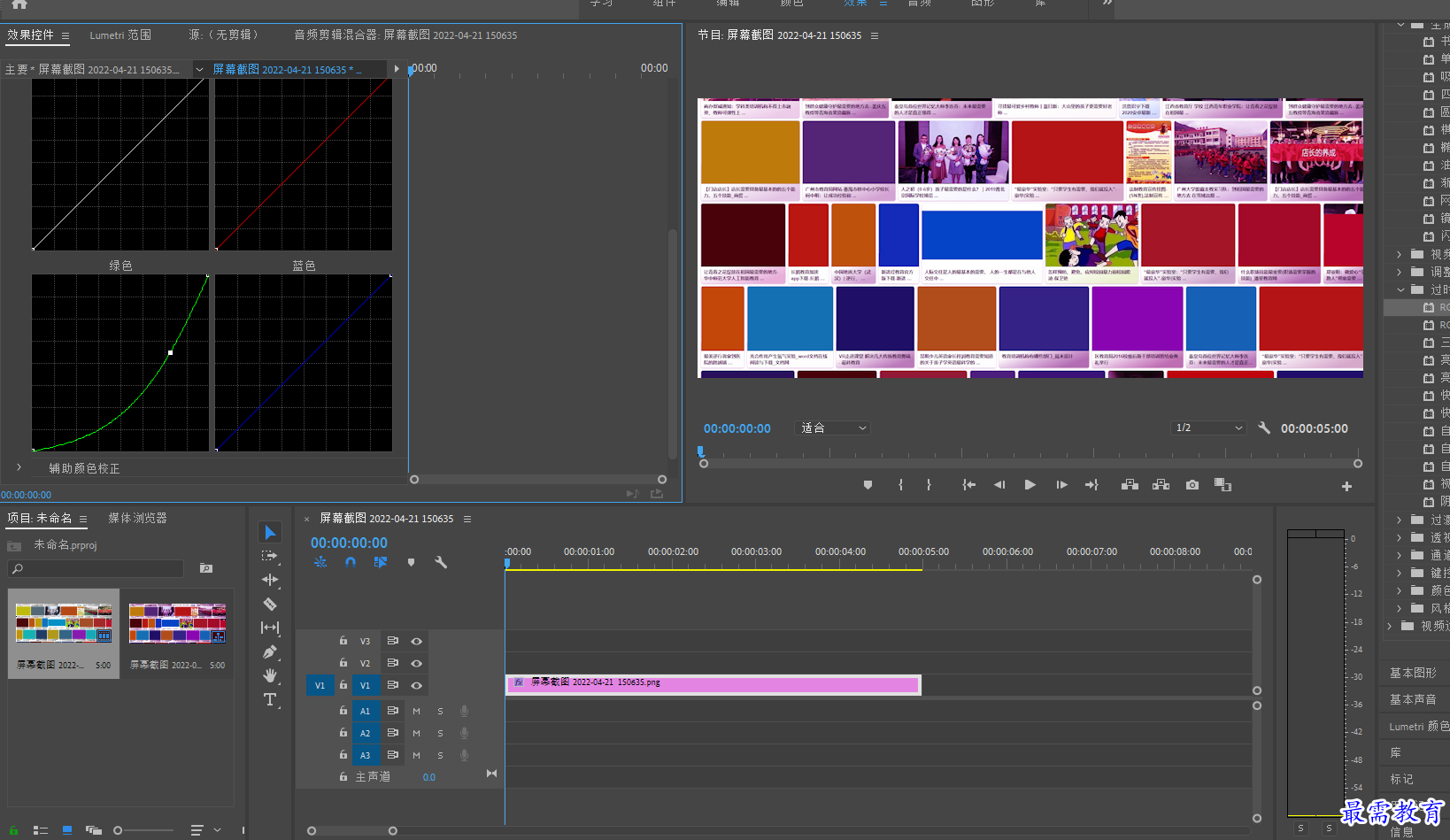
Task: Click Mark In bracket button
Action: (x=900, y=485)
